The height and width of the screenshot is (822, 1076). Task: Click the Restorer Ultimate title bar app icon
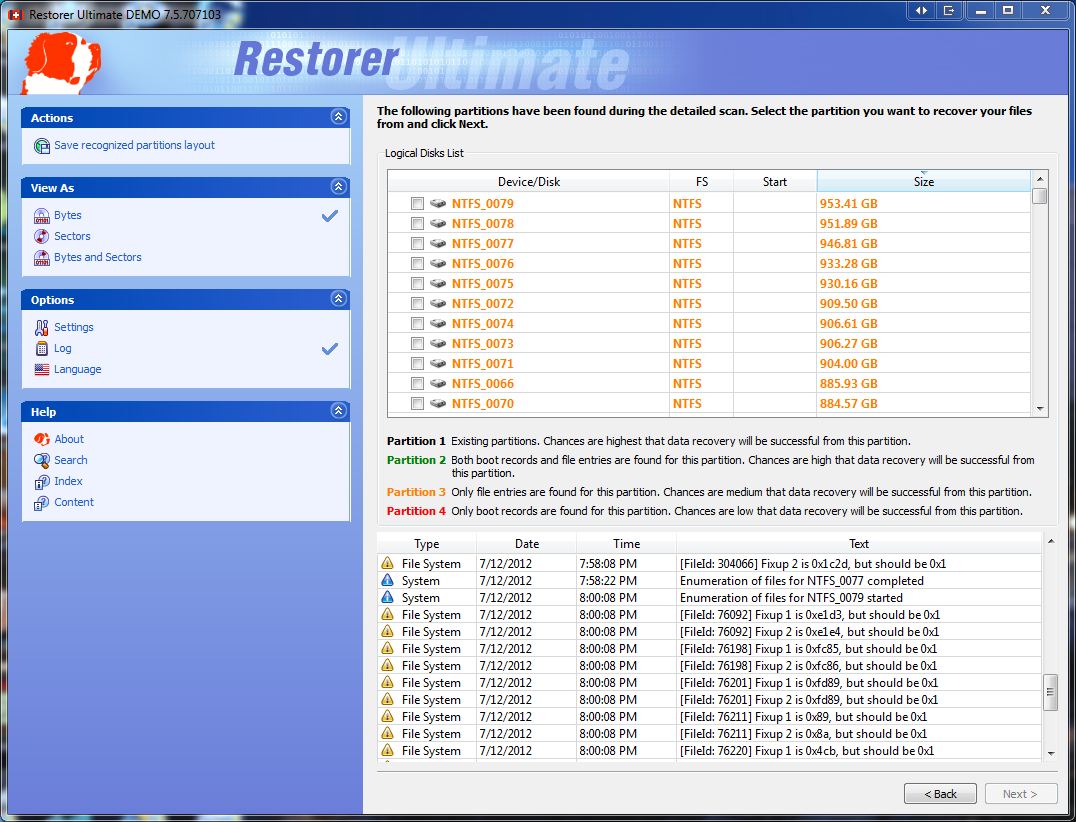pyautogui.click(x=16, y=14)
